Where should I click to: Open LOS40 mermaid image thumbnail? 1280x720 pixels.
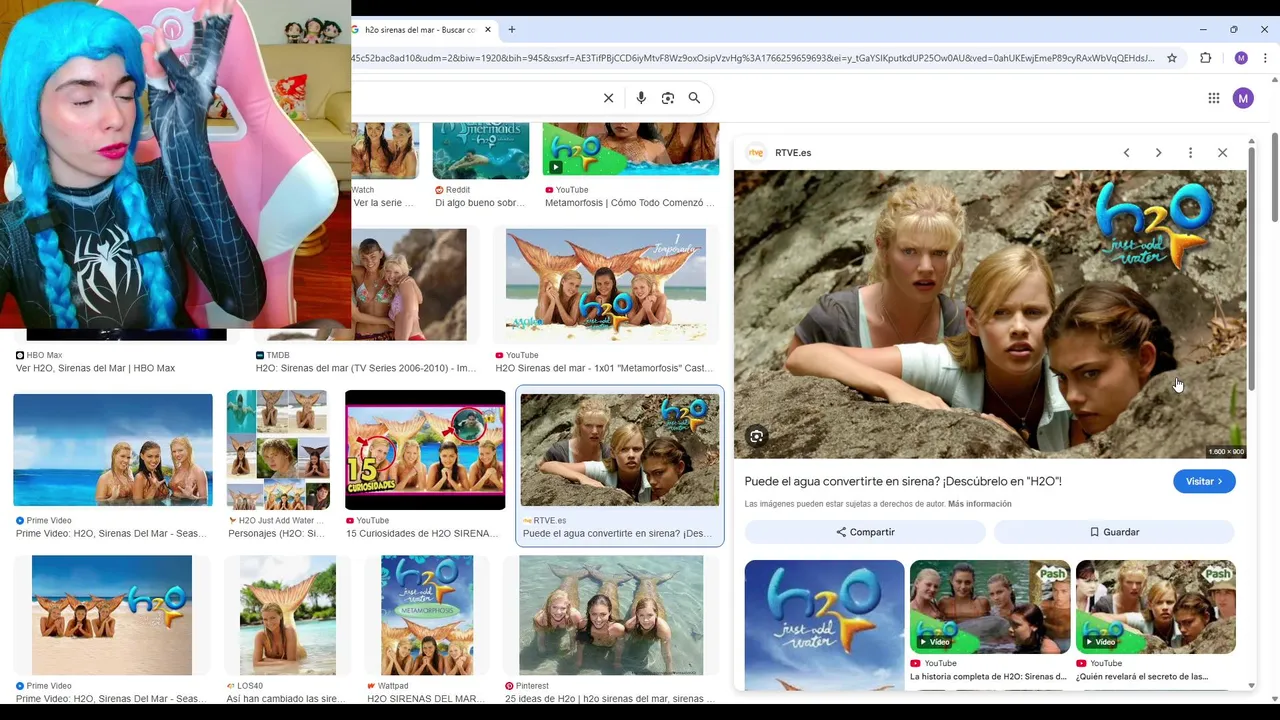(x=288, y=615)
